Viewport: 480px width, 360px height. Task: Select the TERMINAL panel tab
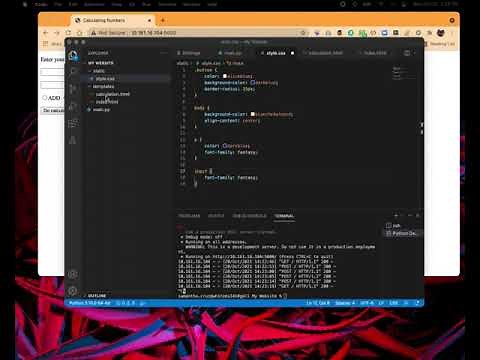[284, 216]
